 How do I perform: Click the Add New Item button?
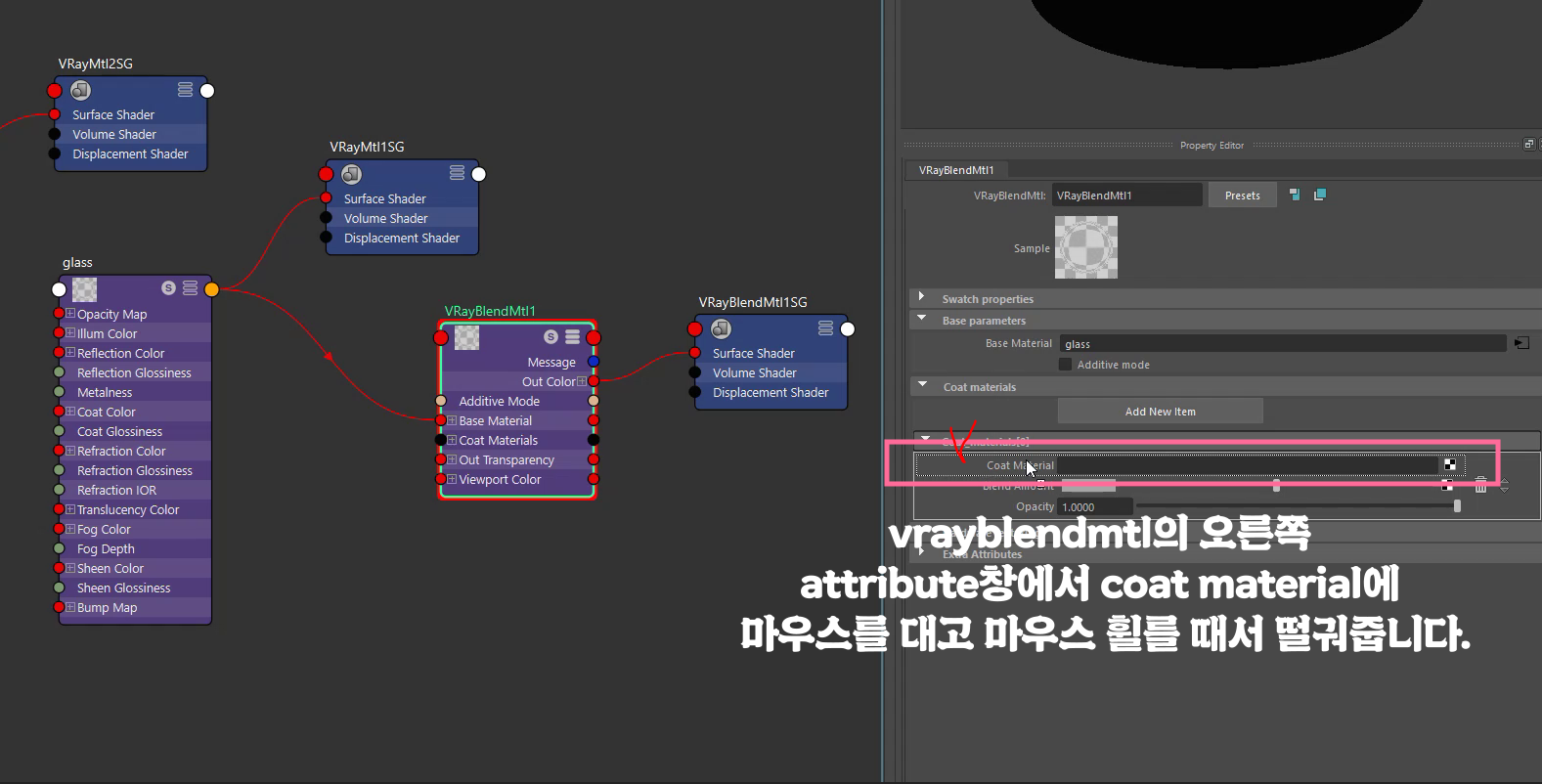click(x=1160, y=412)
